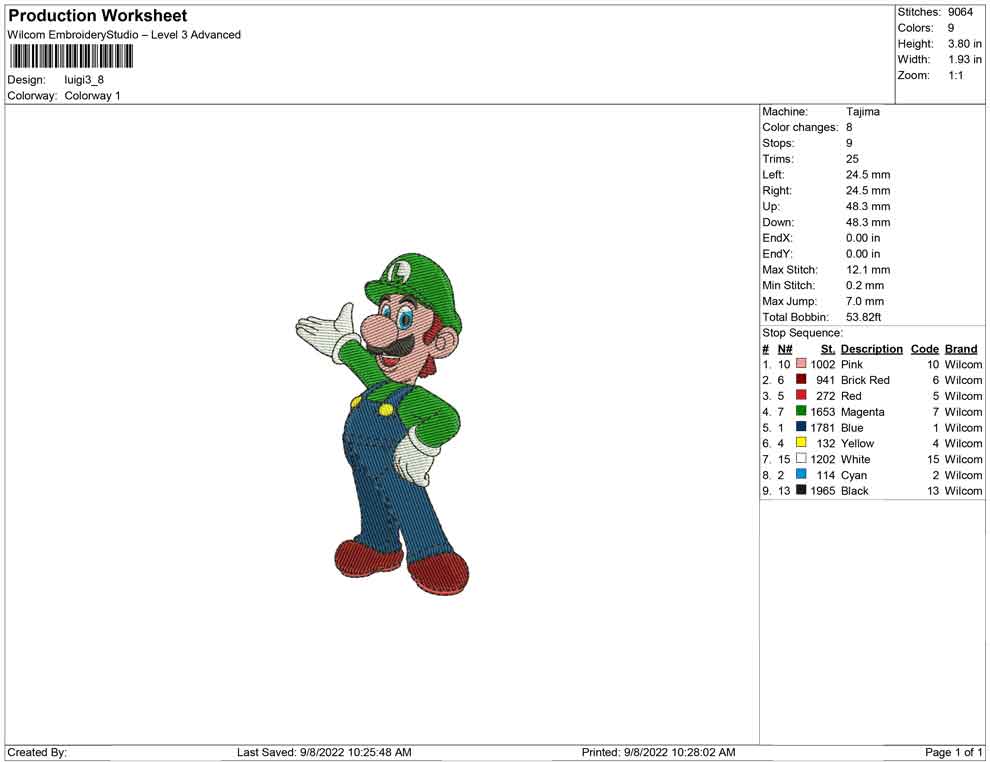
Task: Click the Max Stitch value '12.1 mm'
Action: (x=868, y=270)
